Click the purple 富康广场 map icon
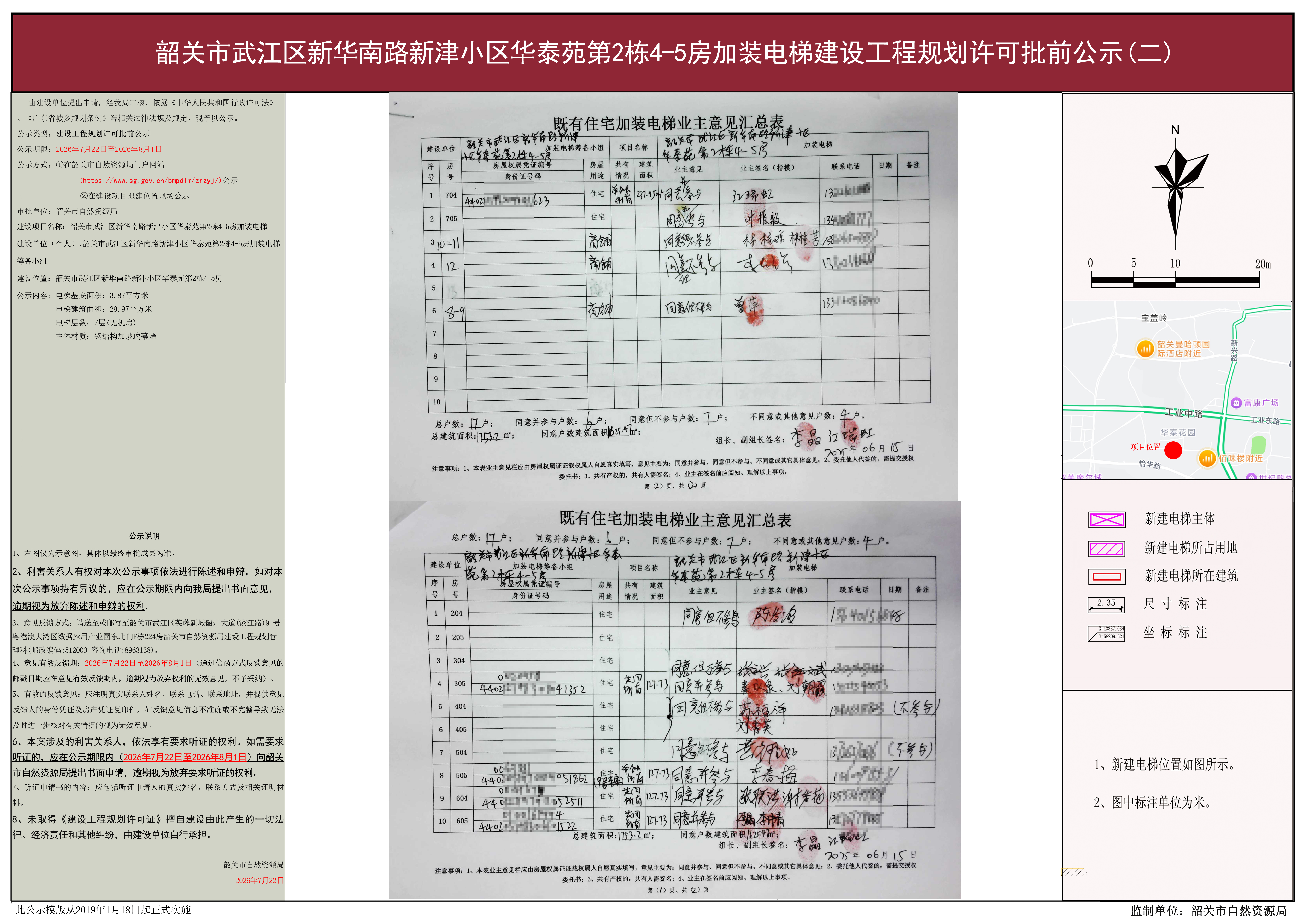The height and width of the screenshot is (924, 1306). pyautogui.click(x=1236, y=403)
